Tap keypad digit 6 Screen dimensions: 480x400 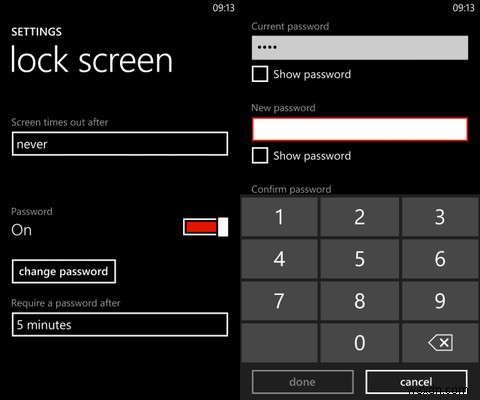coord(440,259)
